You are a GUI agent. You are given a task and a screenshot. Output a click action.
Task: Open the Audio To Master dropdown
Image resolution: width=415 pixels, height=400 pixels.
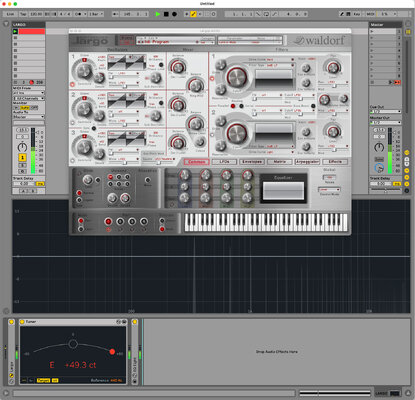(28, 117)
